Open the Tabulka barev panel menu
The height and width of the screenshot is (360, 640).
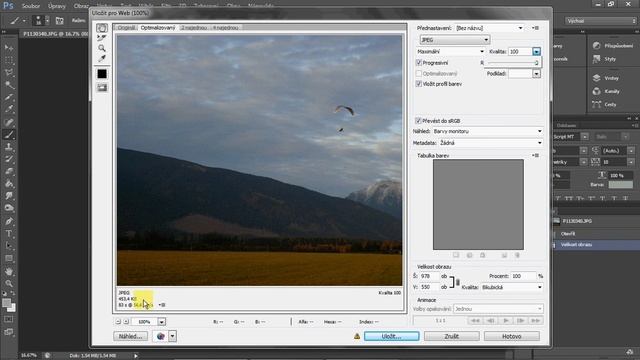536,156
